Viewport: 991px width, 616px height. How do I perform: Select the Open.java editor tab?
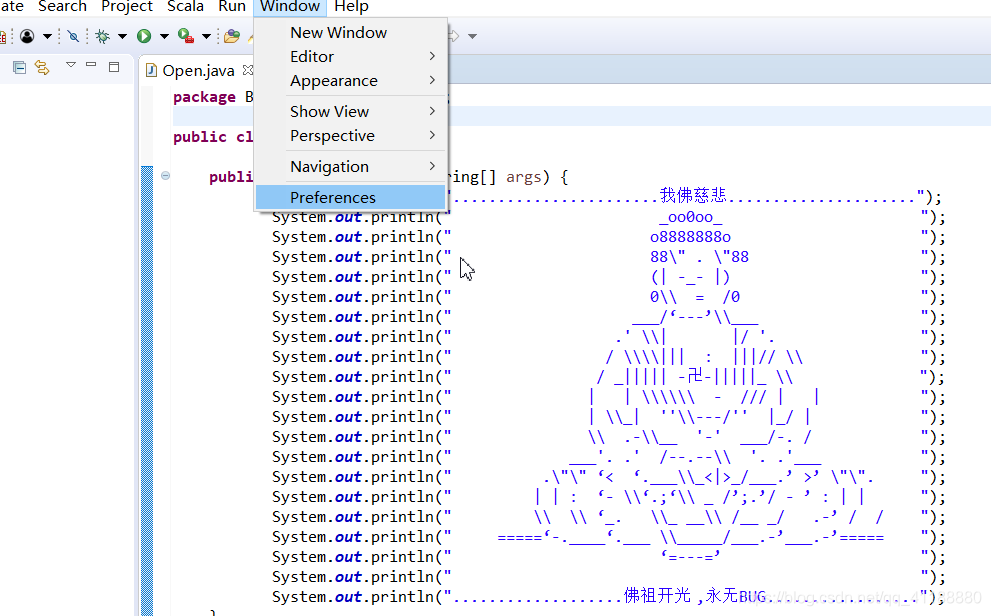coord(198,70)
